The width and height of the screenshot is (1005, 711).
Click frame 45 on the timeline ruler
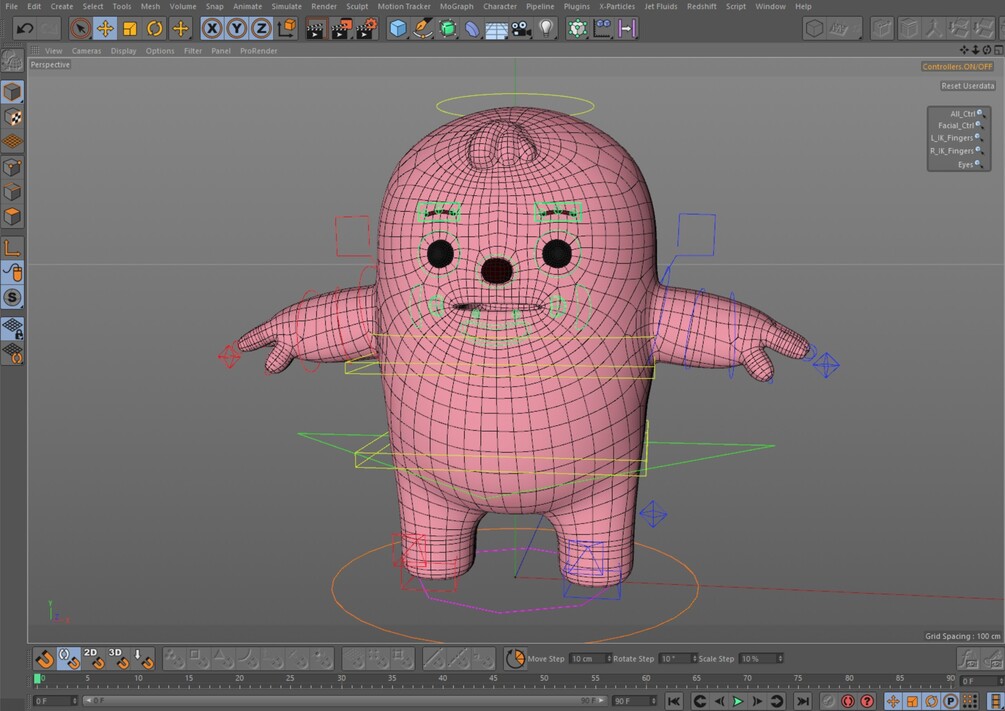494,678
